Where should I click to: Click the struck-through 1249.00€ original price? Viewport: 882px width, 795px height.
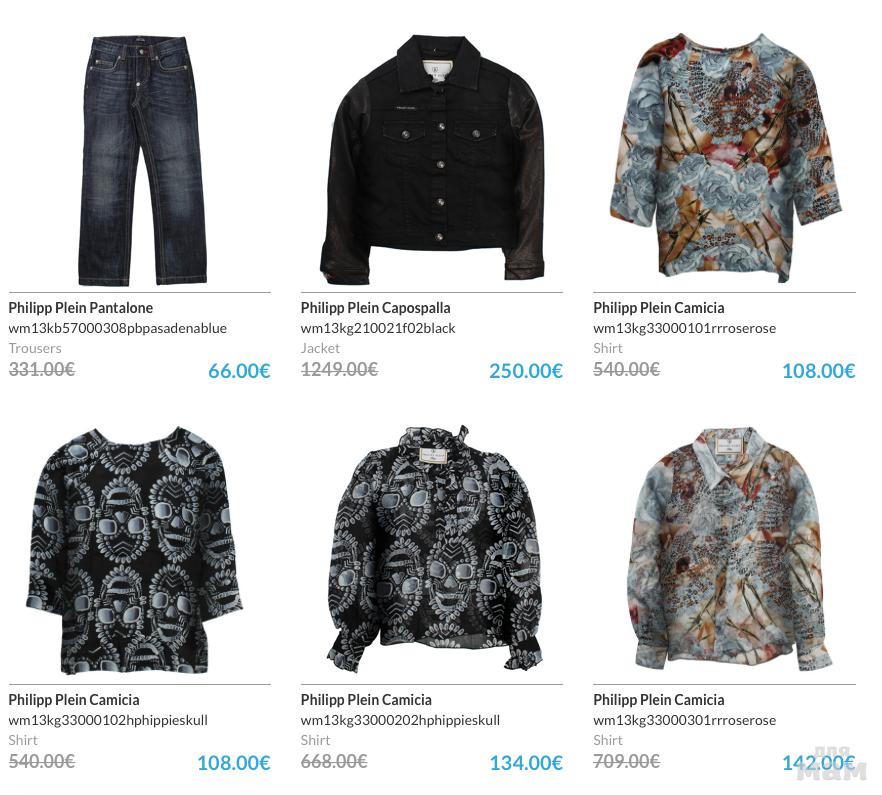tap(339, 369)
